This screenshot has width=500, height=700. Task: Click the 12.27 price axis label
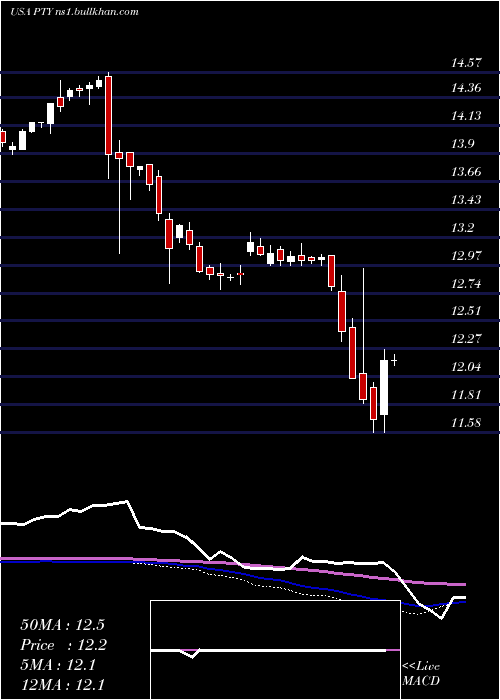pos(467,339)
